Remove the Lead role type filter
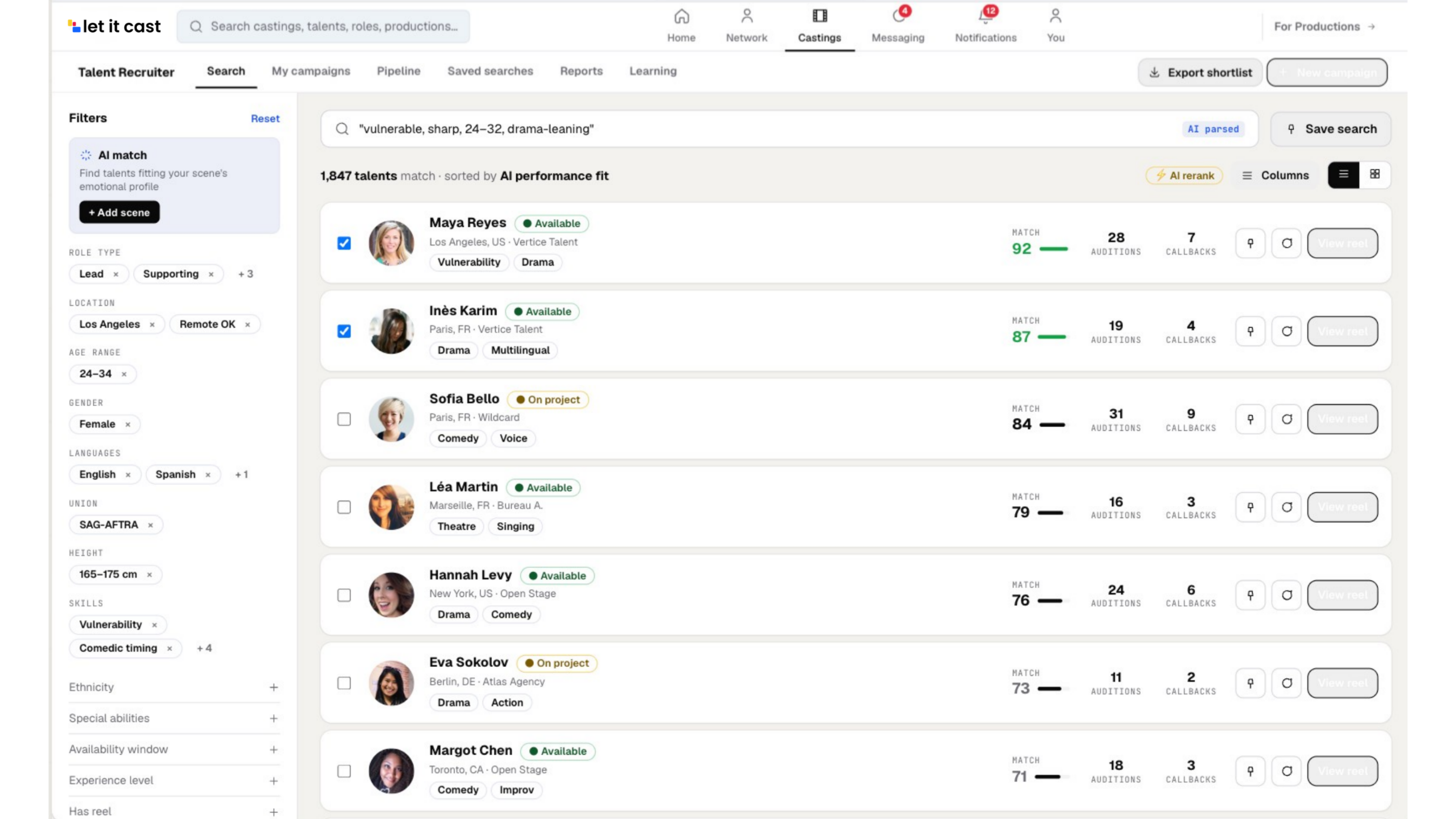1456x819 pixels. point(116,274)
